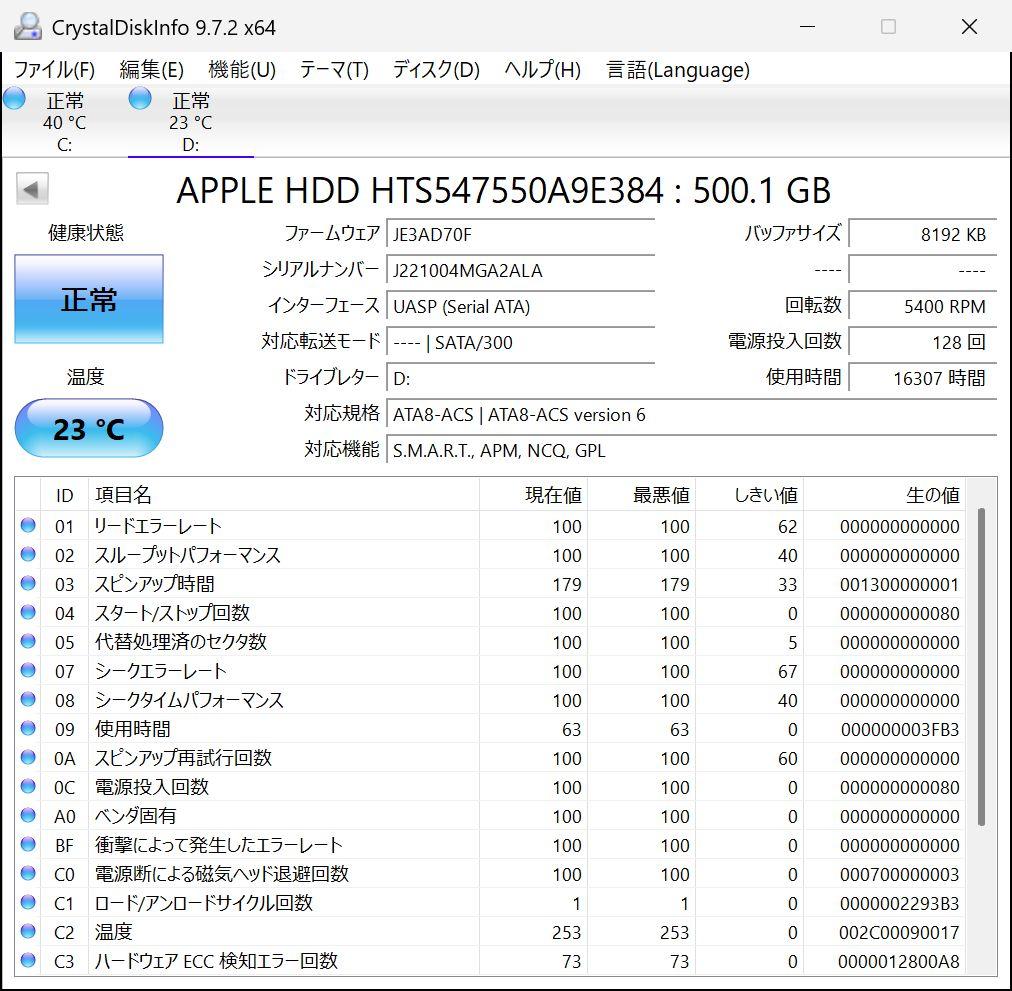Select raw value 0000002293B3
This screenshot has height=991, width=1012.
pos(900,904)
